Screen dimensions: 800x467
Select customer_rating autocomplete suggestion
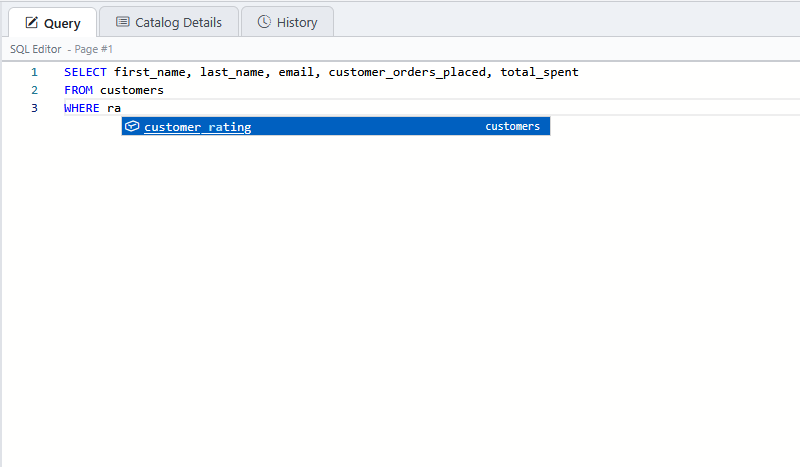click(x=336, y=126)
